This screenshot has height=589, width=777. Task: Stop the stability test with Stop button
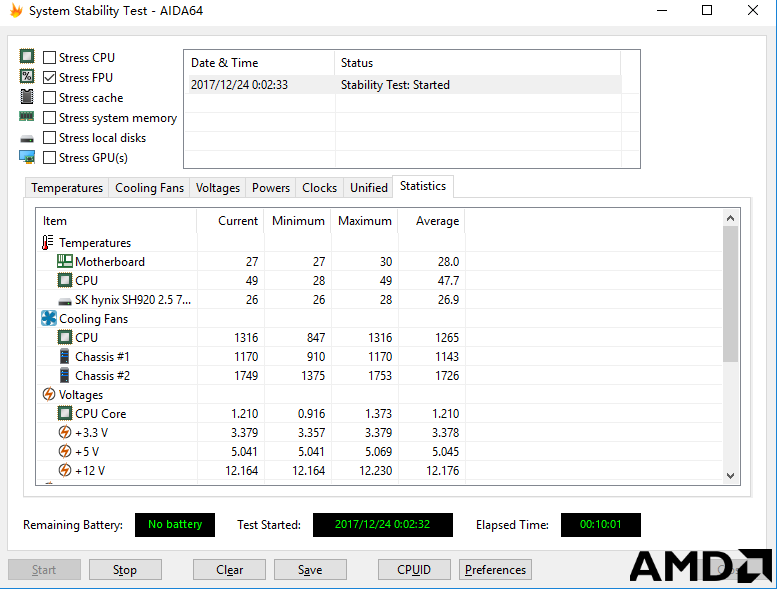point(125,570)
